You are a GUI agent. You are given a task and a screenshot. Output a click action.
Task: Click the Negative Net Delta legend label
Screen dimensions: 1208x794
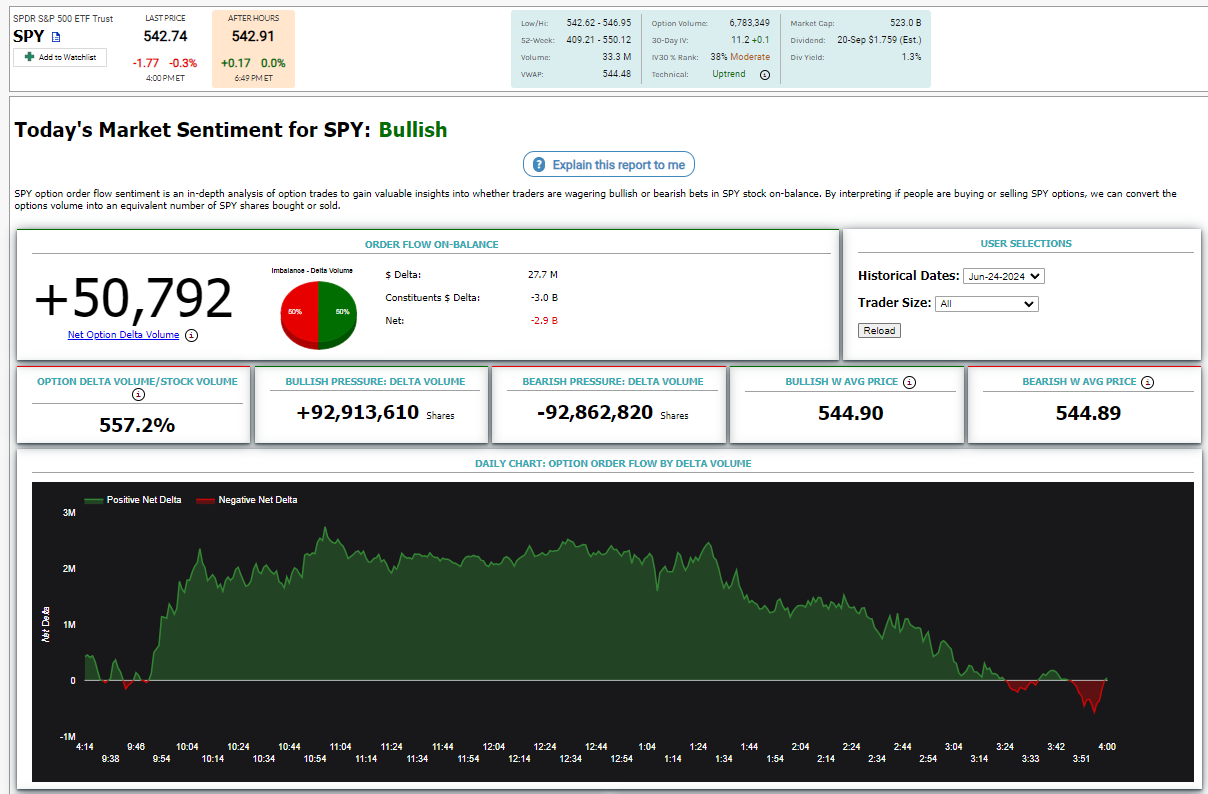tap(258, 500)
